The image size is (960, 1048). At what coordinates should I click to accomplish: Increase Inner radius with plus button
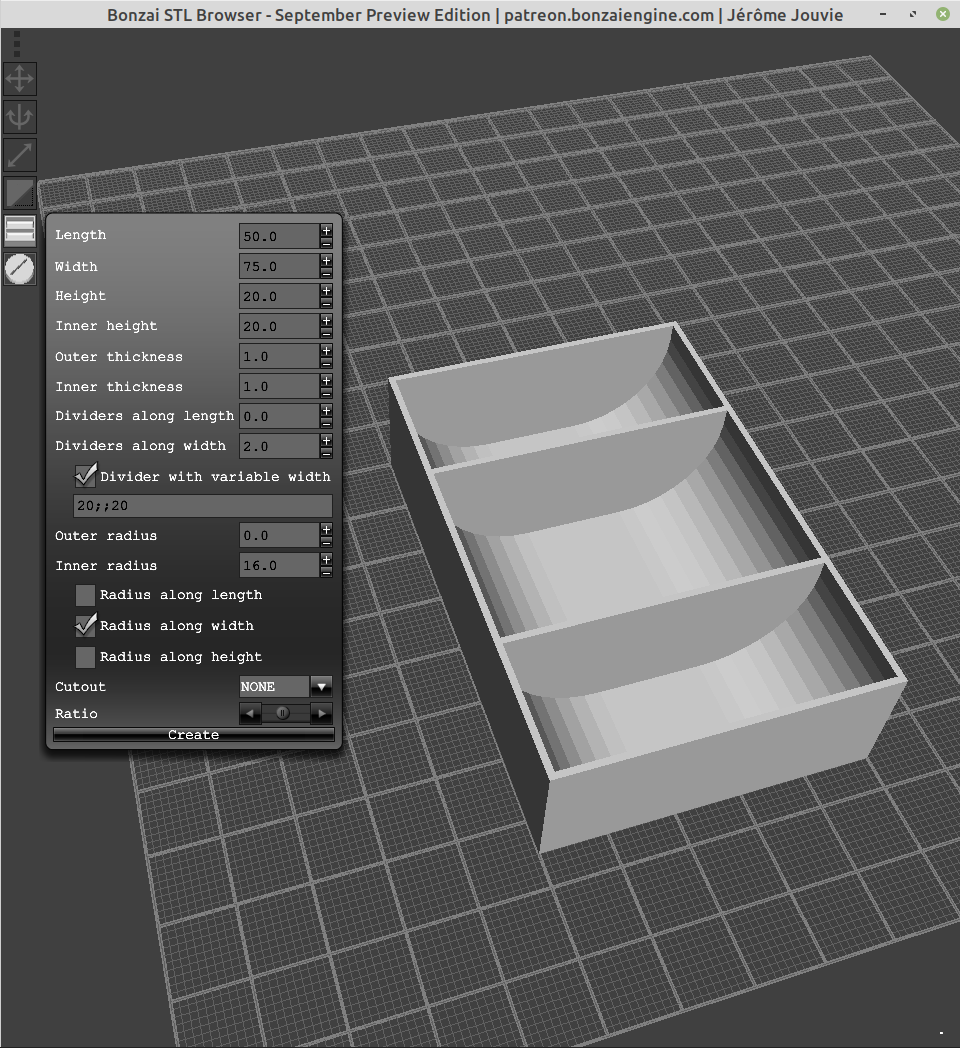326,559
